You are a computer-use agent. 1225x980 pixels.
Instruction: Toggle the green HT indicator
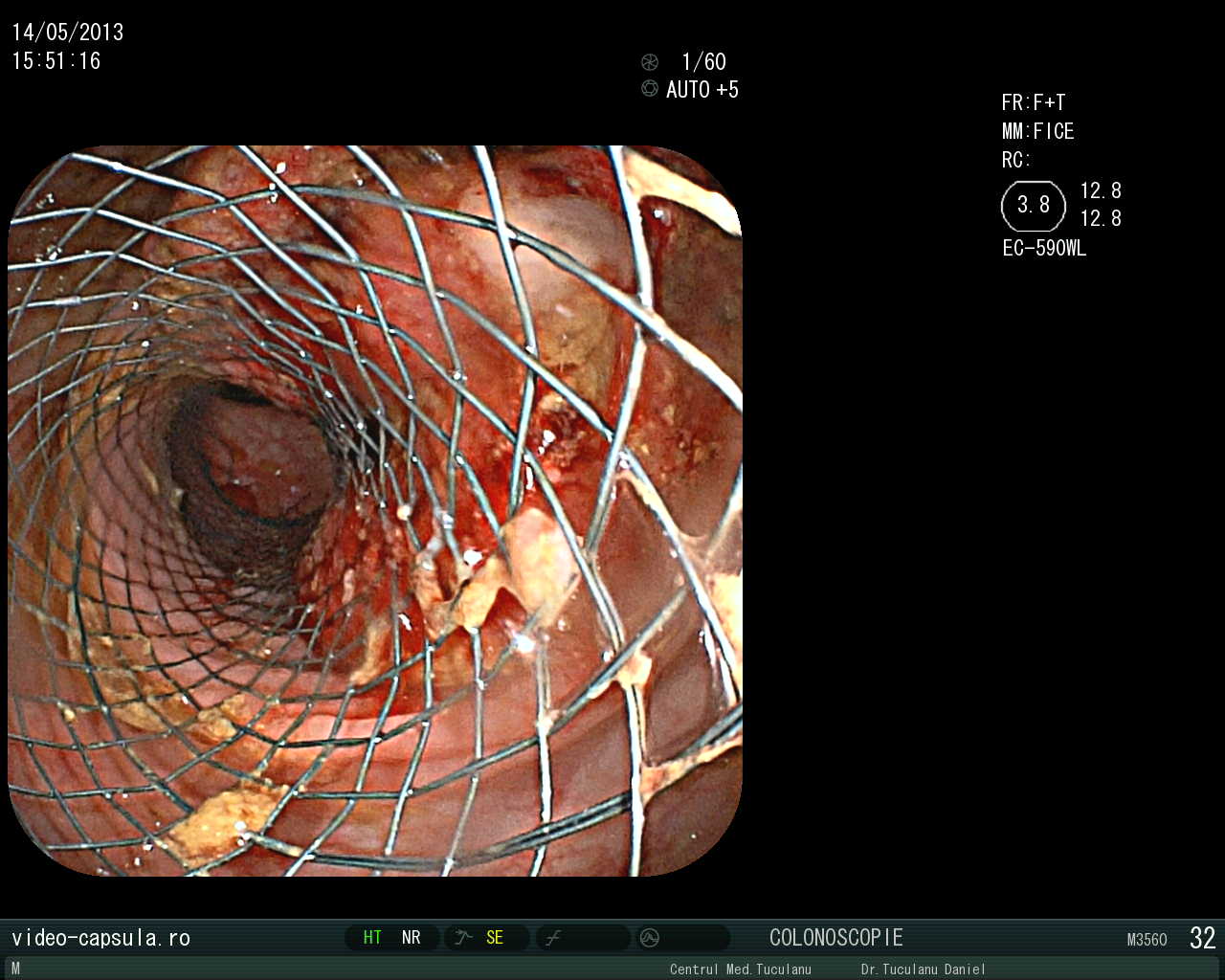(372, 938)
